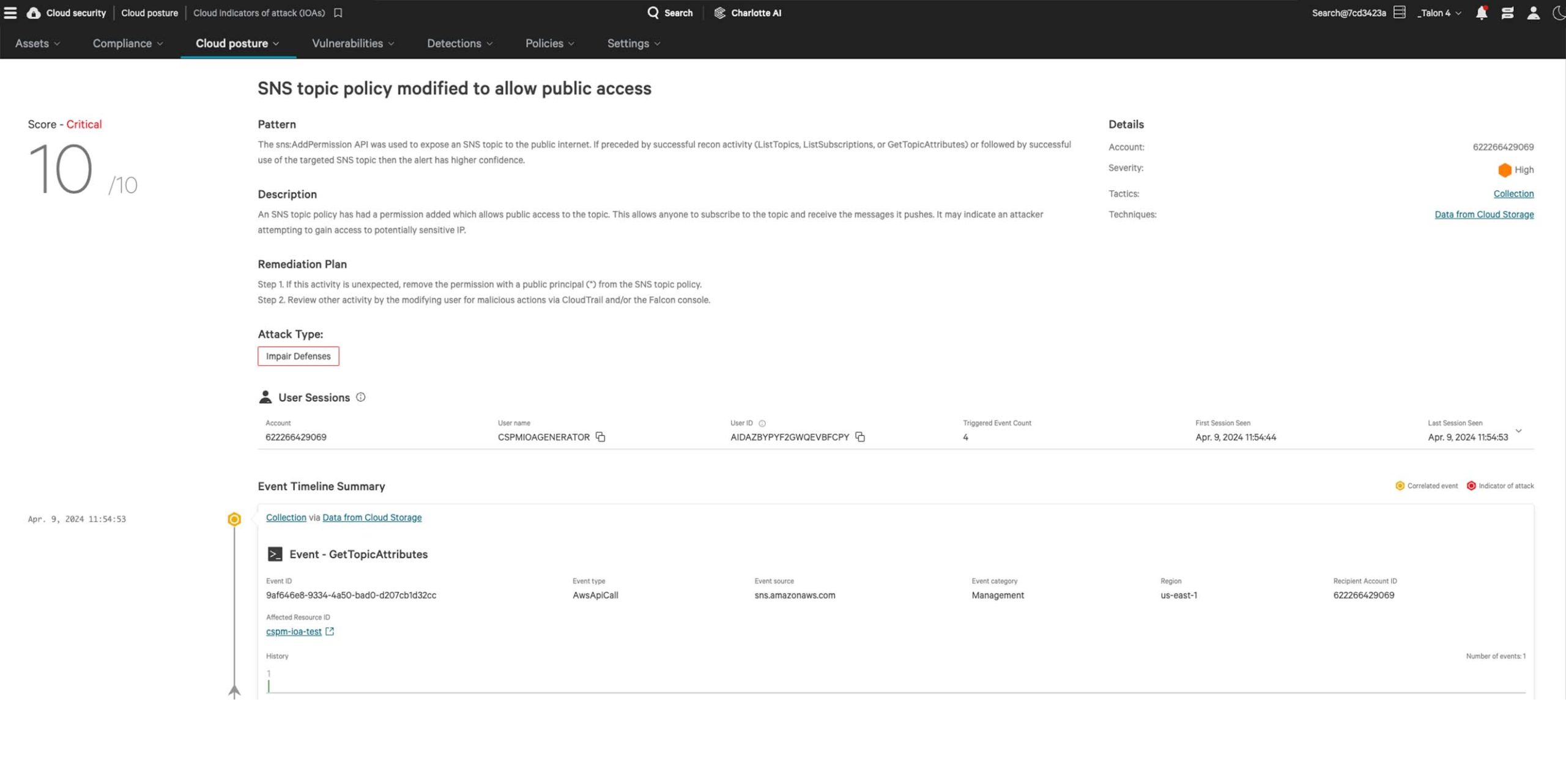Toggle dark mode moon icon
Image resolution: width=1566 pixels, height=784 pixels.
click(1559, 12)
